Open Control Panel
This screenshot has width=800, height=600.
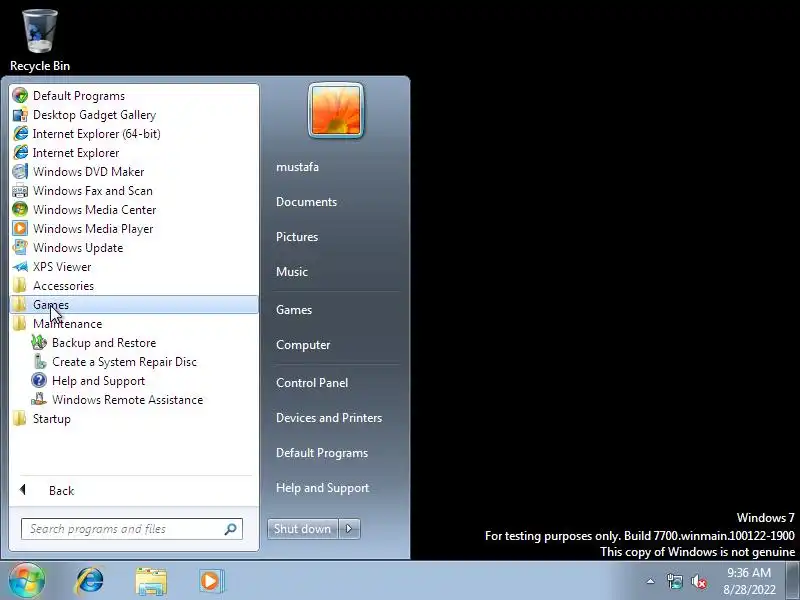[312, 383]
